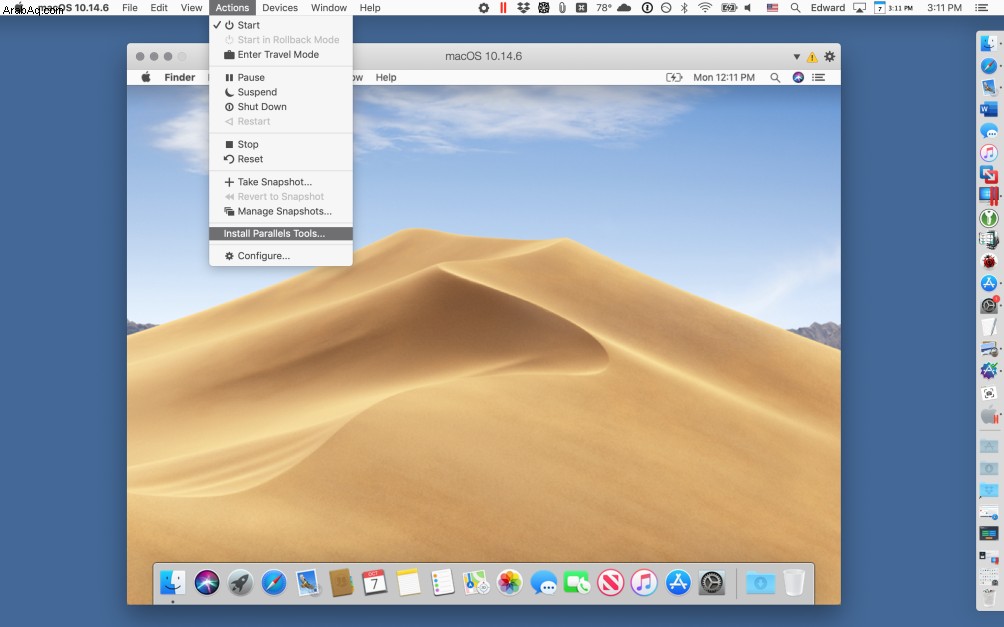Screen dimensions: 1004x627
Task: Open Messages in the host side Dock
Action: tap(989, 131)
